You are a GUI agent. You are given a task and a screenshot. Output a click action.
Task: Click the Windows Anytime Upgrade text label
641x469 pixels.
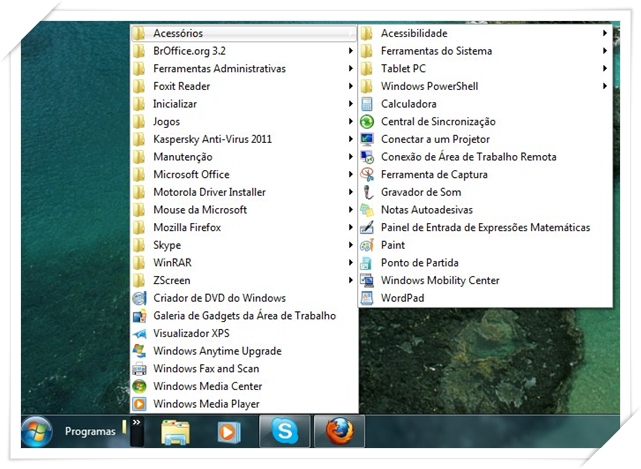point(217,351)
